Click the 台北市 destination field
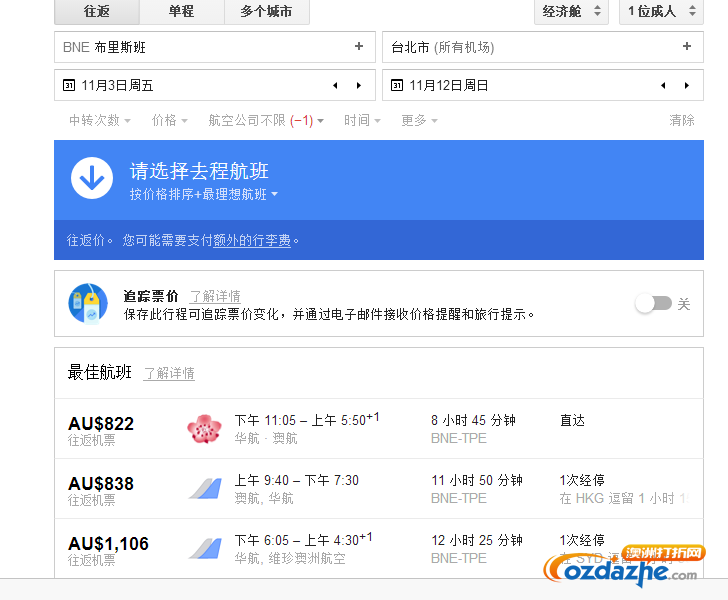The width and height of the screenshot is (728, 600). [542, 47]
